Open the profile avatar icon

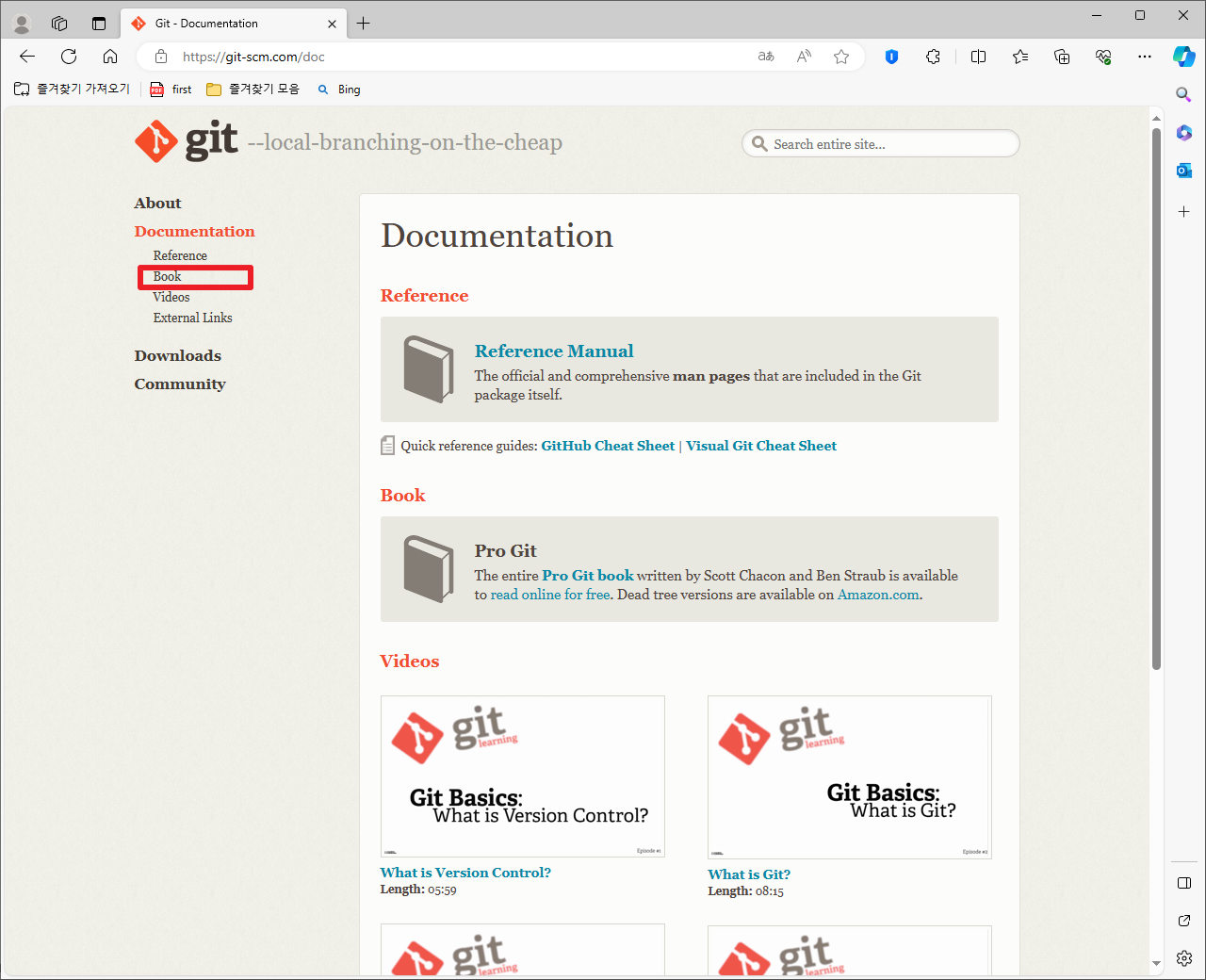click(22, 24)
